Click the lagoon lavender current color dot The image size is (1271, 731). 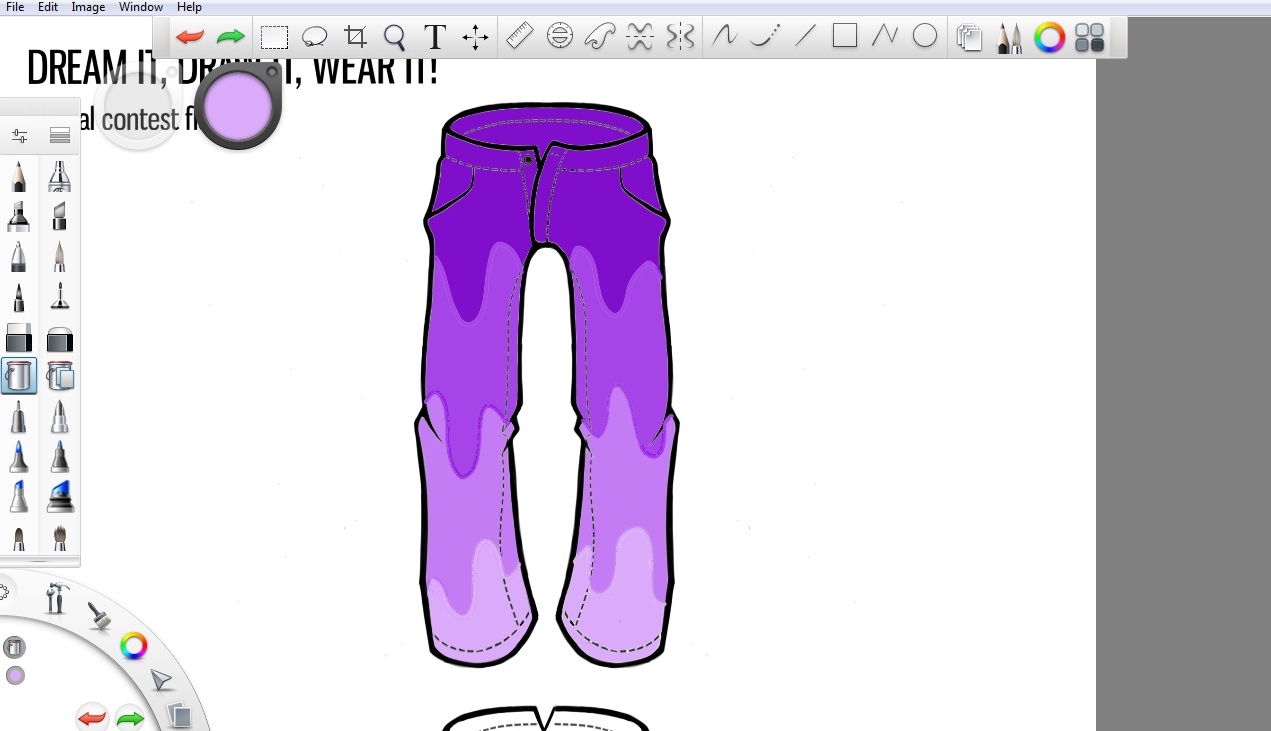(x=15, y=676)
